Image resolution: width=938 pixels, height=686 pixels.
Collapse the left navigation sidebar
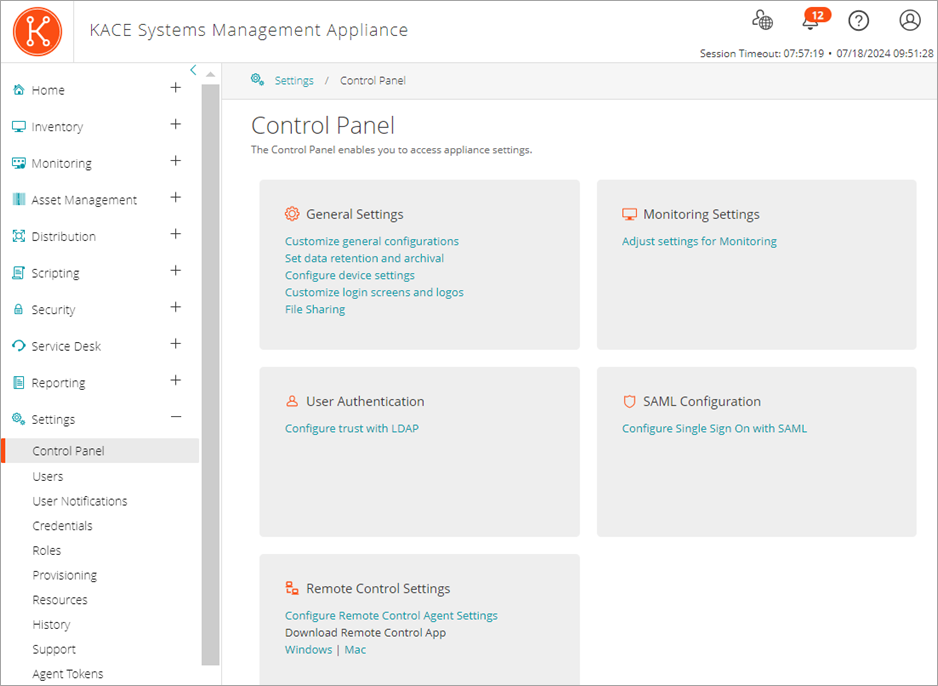193,70
